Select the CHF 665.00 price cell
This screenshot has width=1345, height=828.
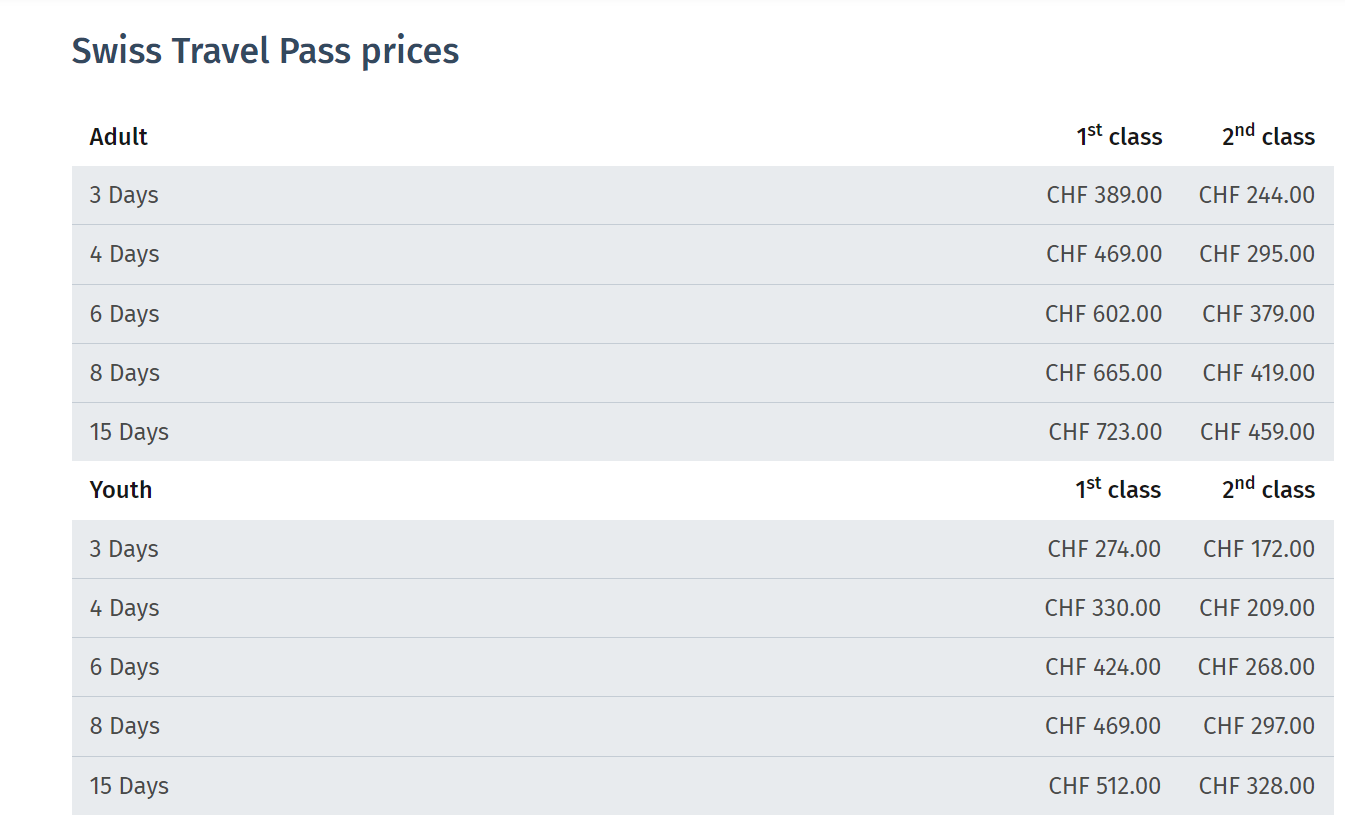click(1103, 373)
